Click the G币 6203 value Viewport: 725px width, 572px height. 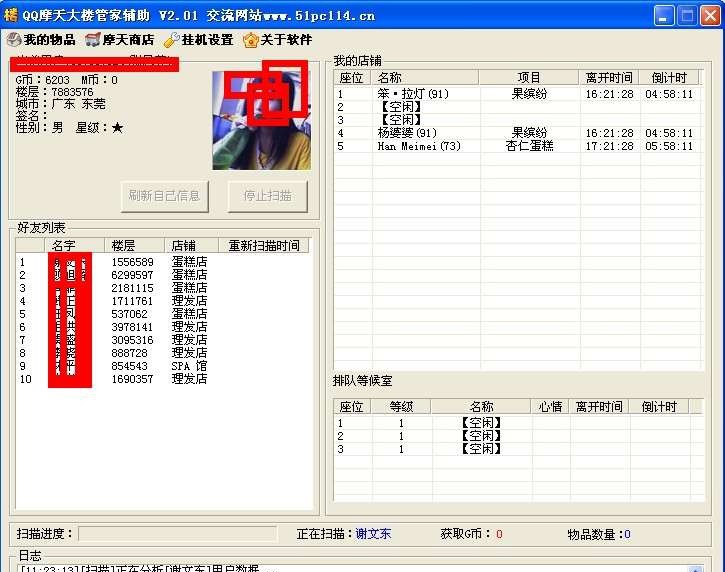(57, 80)
